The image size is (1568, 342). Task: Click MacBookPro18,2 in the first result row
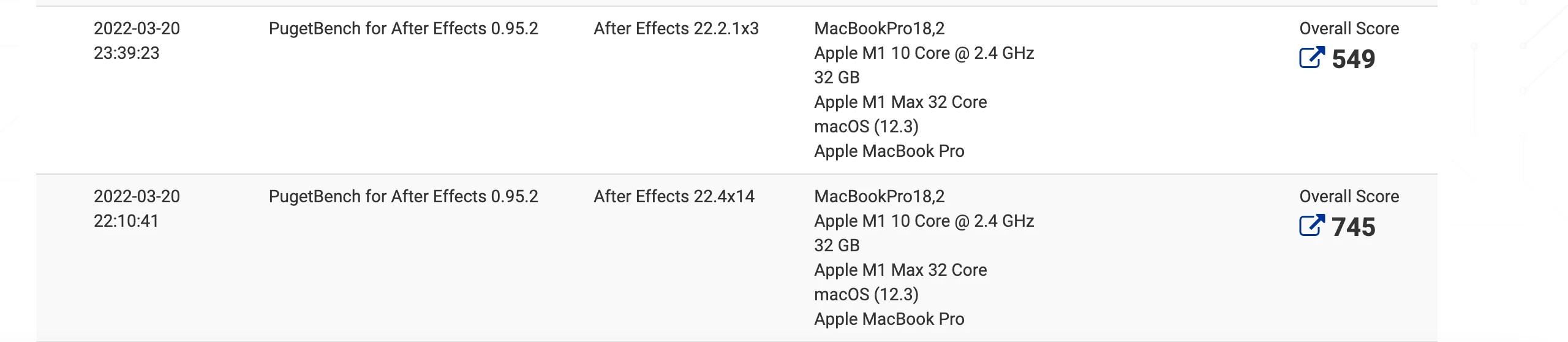880,28
